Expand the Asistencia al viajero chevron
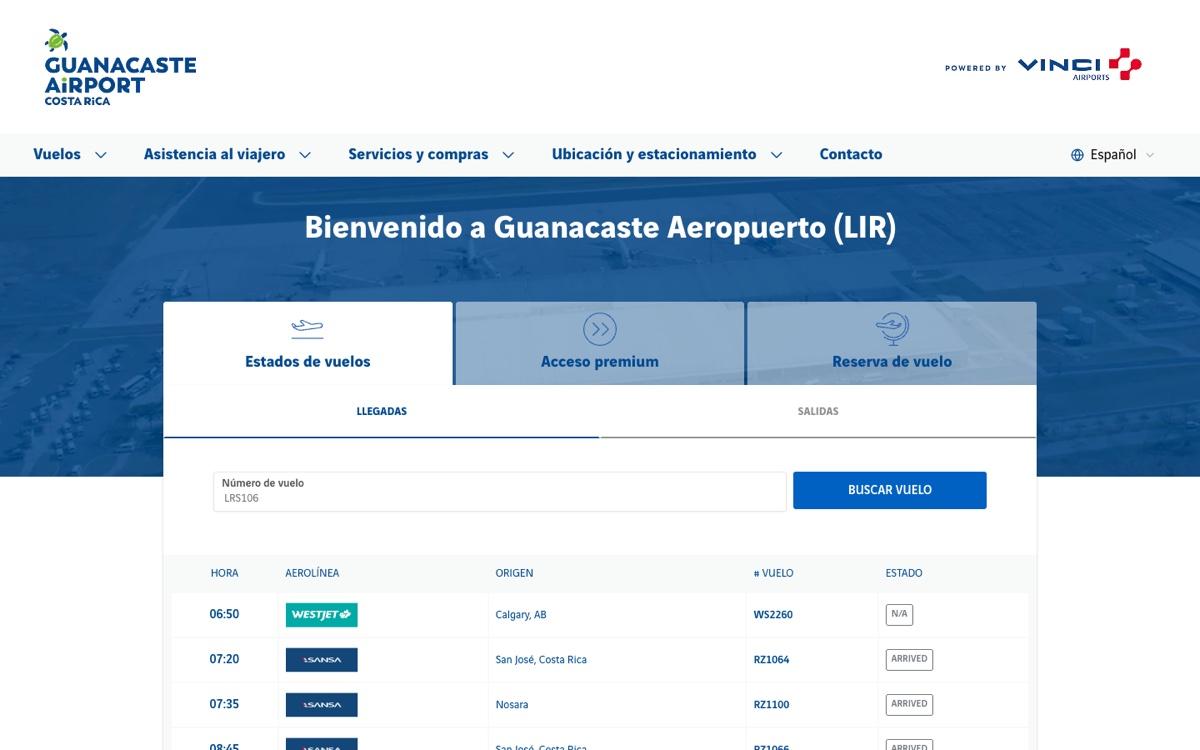Screen dimensions: 1200x750 [x=305, y=155]
